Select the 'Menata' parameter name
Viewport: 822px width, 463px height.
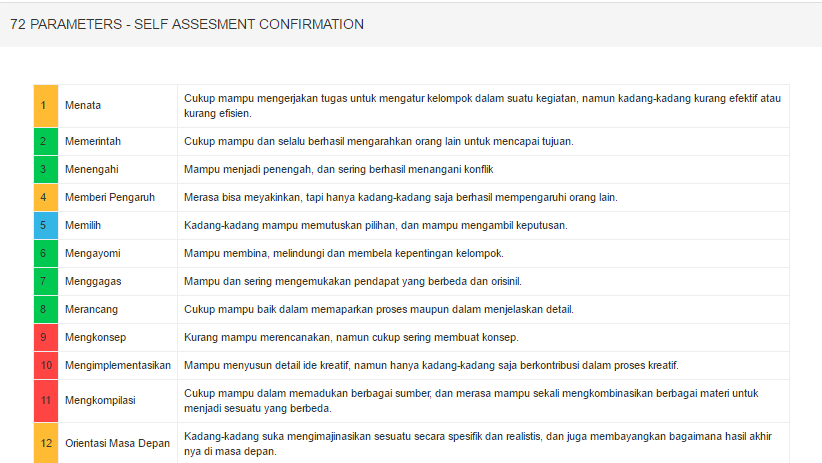click(x=83, y=105)
